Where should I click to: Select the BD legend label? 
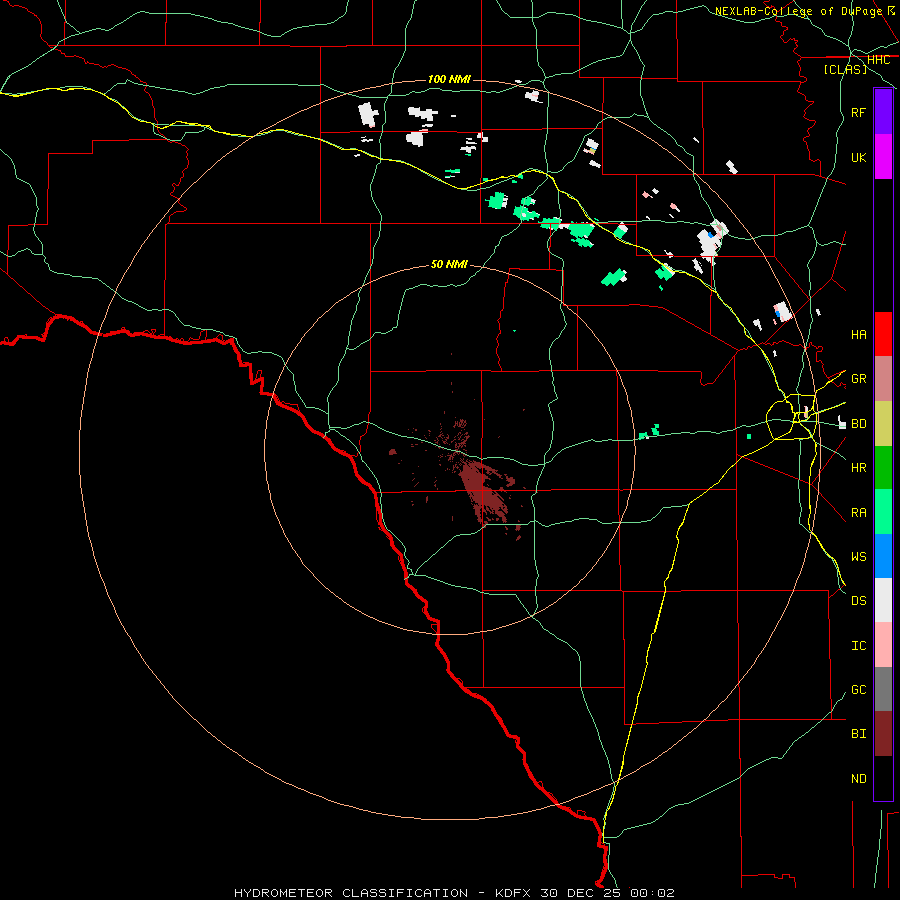tap(858, 424)
